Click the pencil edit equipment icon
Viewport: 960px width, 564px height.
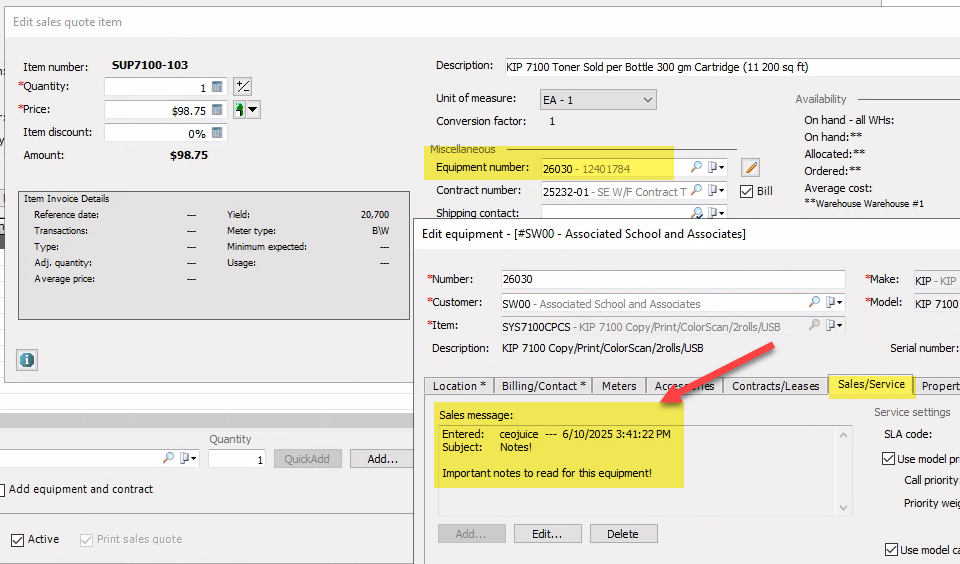(x=751, y=167)
